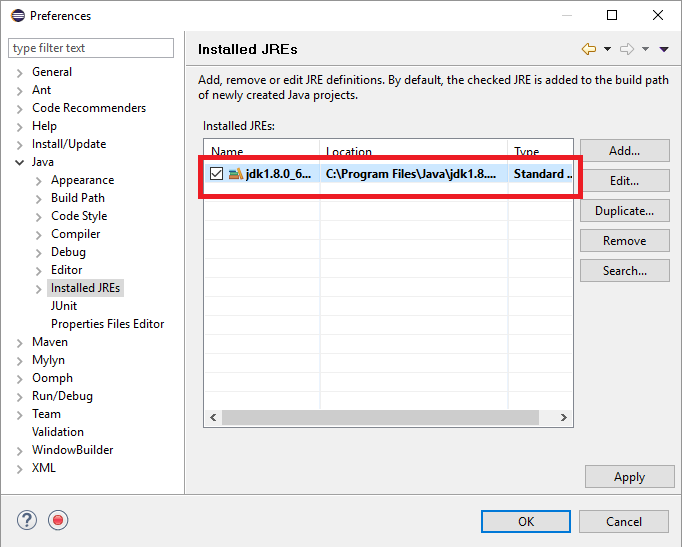682x547 pixels.
Task: Select the Installed JREs tree item
Action: click(x=85, y=288)
